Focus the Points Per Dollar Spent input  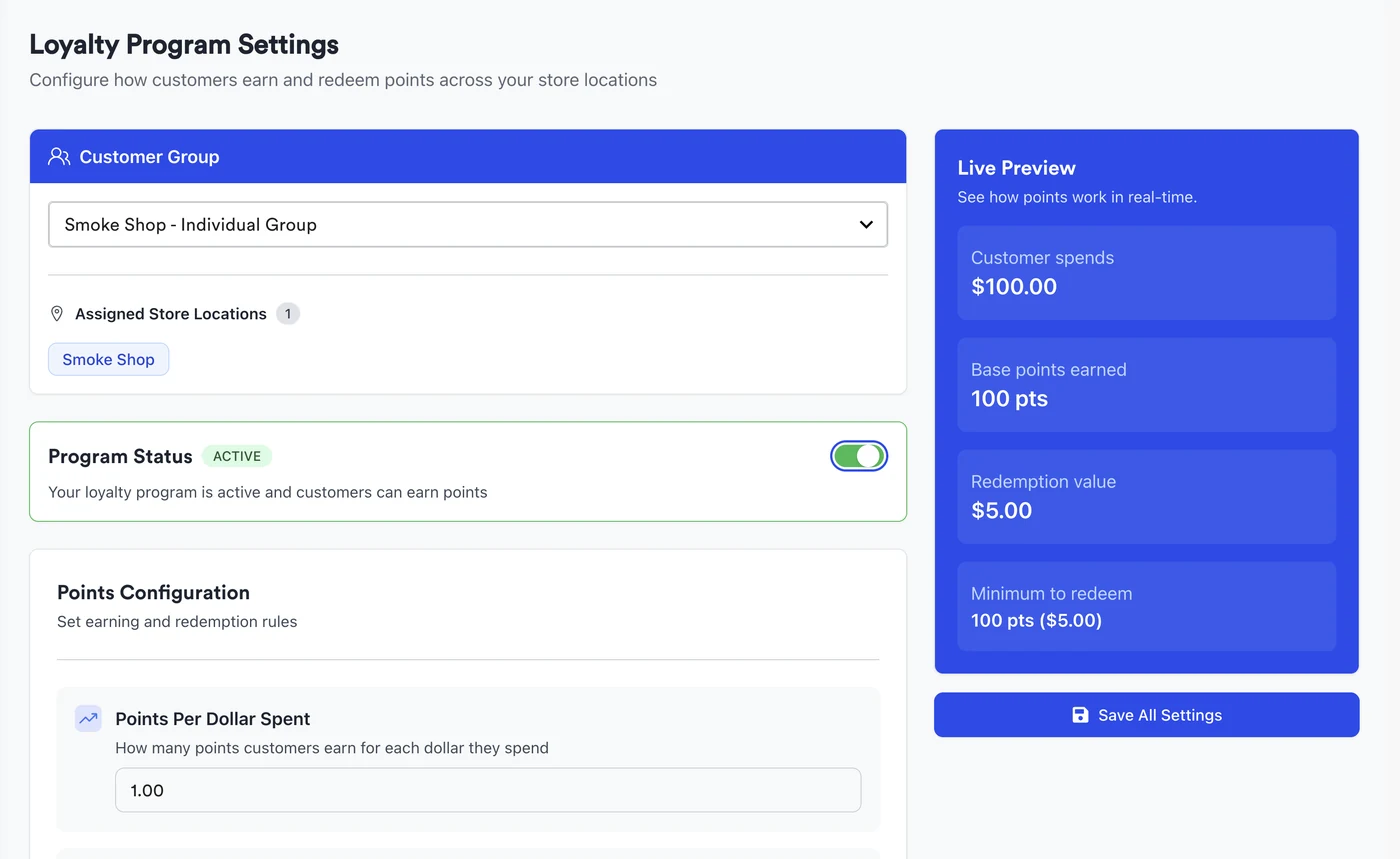pyautogui.click(x=488, y=790)
